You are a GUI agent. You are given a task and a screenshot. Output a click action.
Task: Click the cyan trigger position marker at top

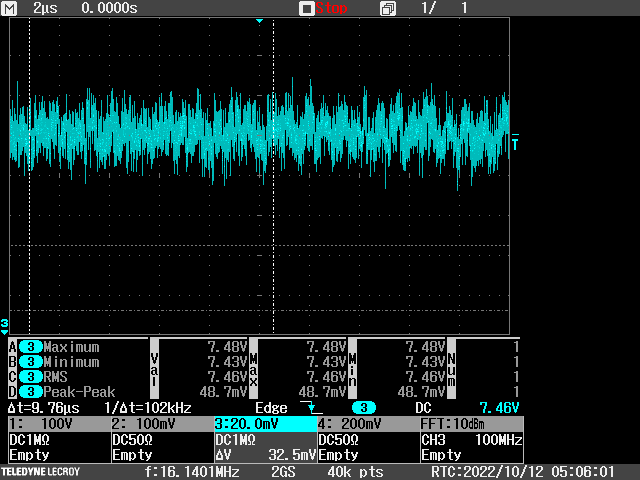pyautogui.click(x=259, y=21)
